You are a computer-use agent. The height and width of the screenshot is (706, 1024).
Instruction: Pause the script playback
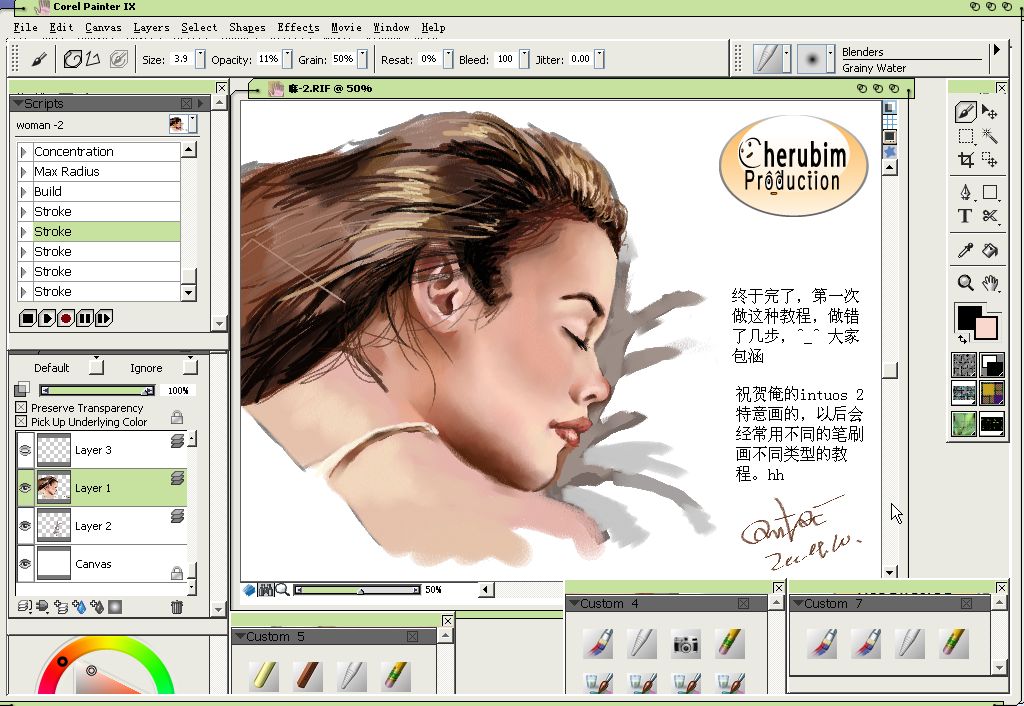coord(84,318)
